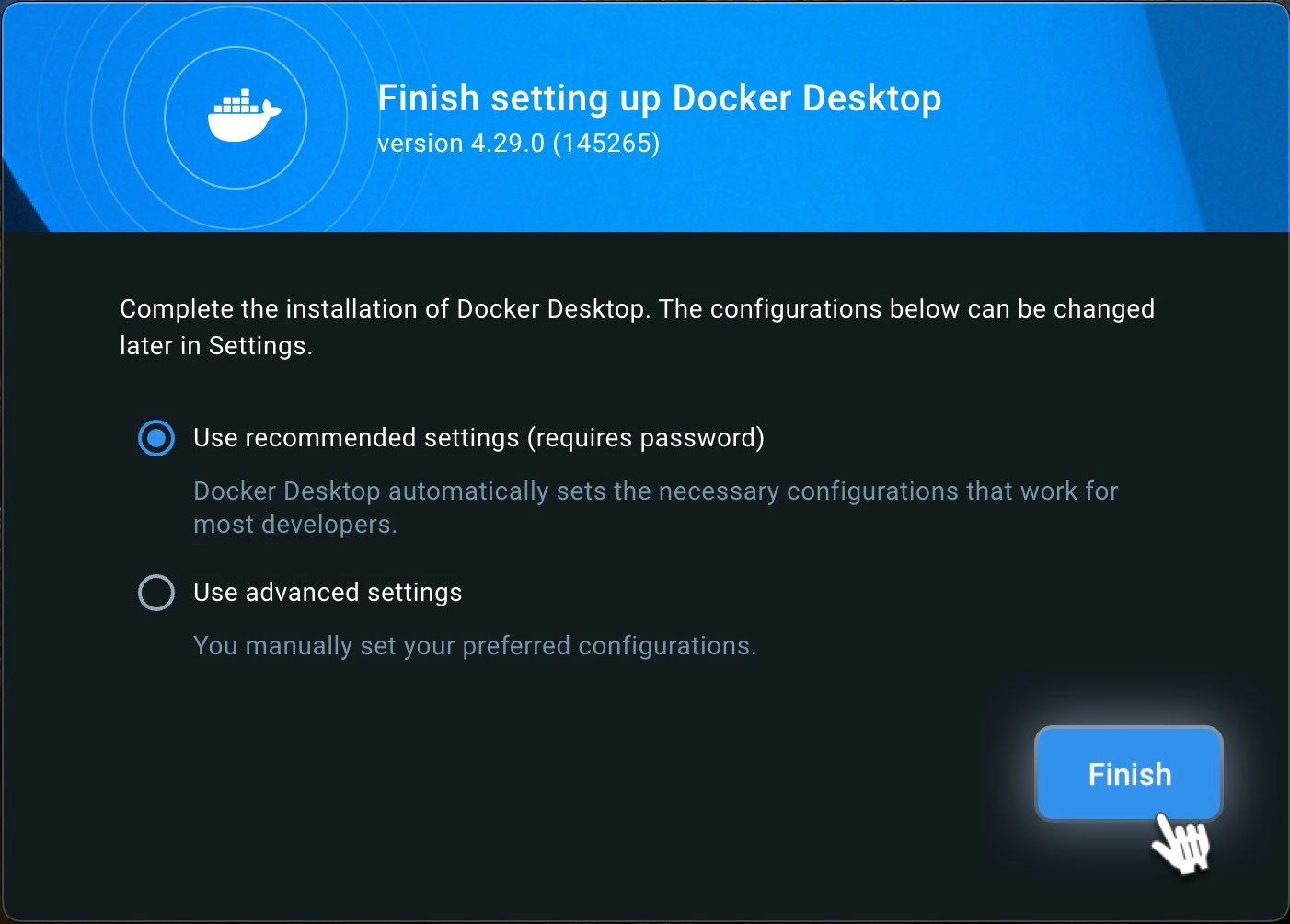Click the word 'Settings' in the intro paragraph
The width and height of the screenshot is (1290, 924).
[x=258, y=346]
